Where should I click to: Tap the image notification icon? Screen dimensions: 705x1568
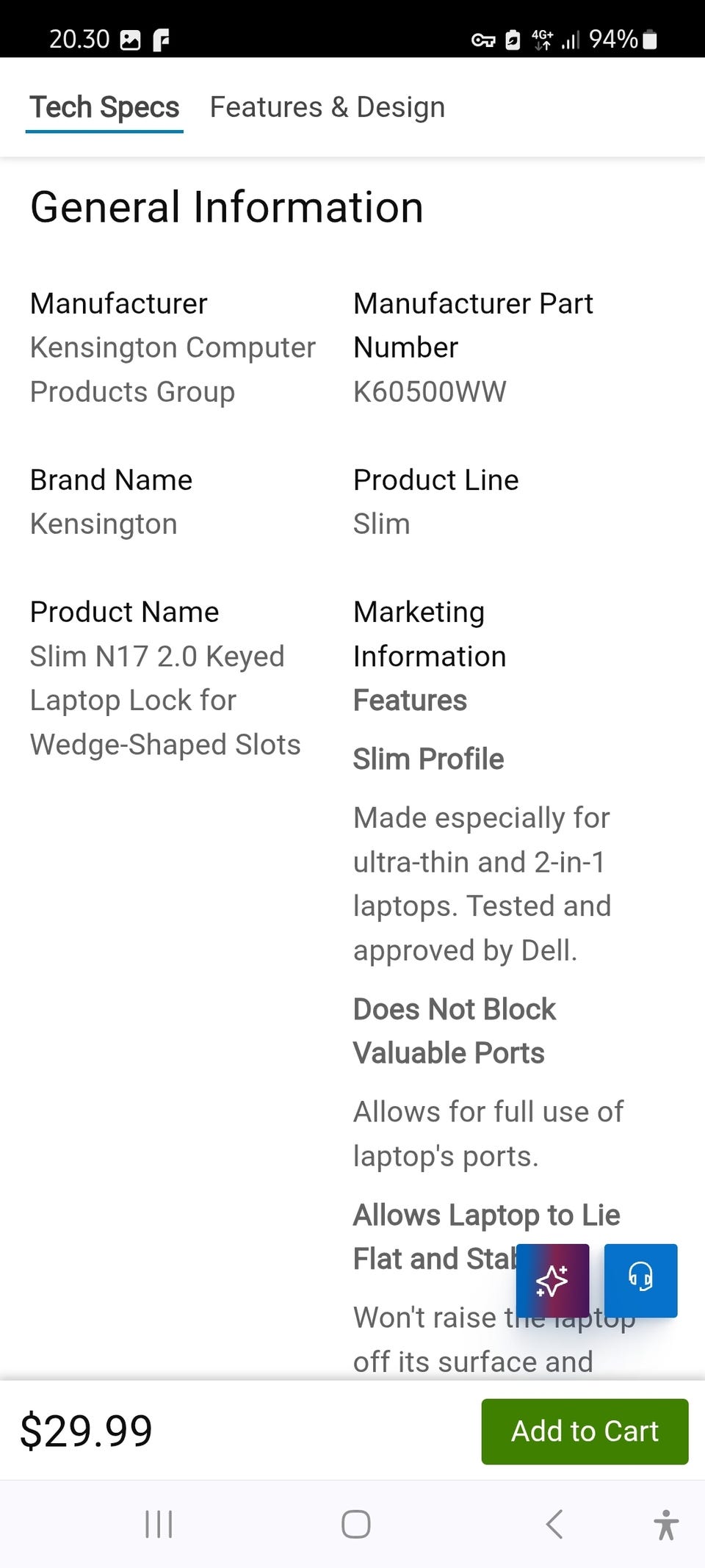point(130,40)
